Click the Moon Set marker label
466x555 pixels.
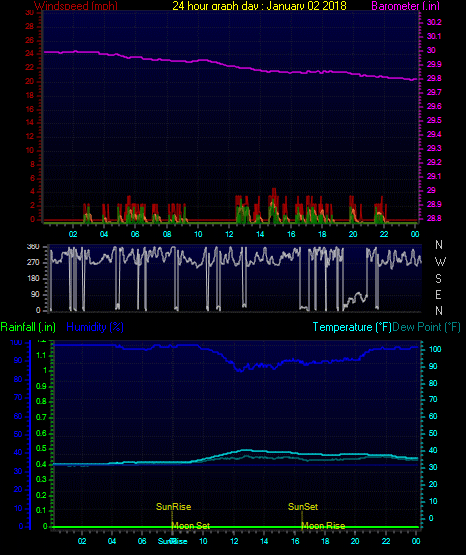(x=191, y=526)
